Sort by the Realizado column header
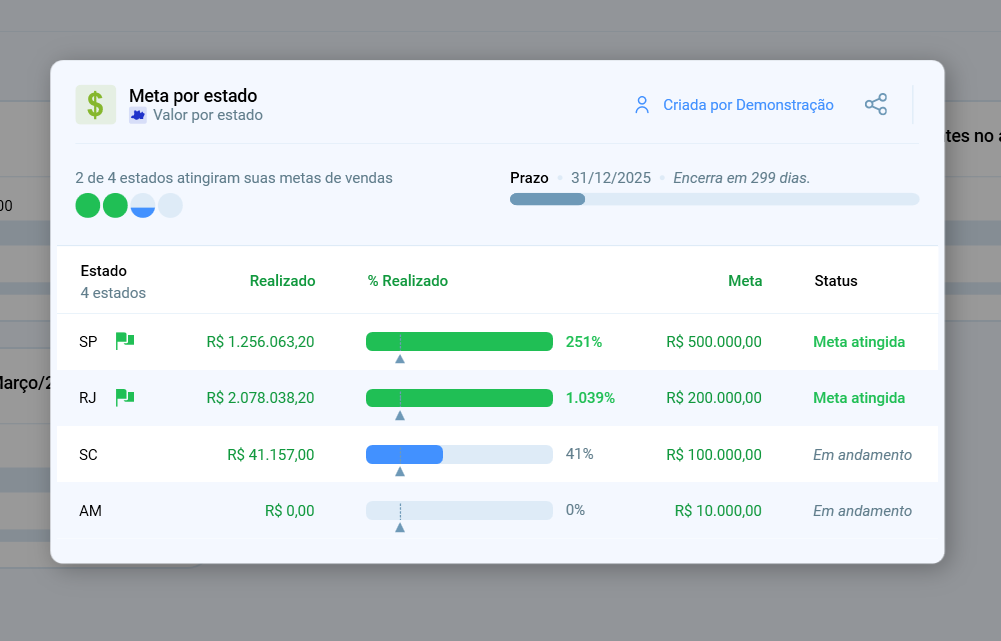The width and height of the screenshot is (1001, 641). 282,281
